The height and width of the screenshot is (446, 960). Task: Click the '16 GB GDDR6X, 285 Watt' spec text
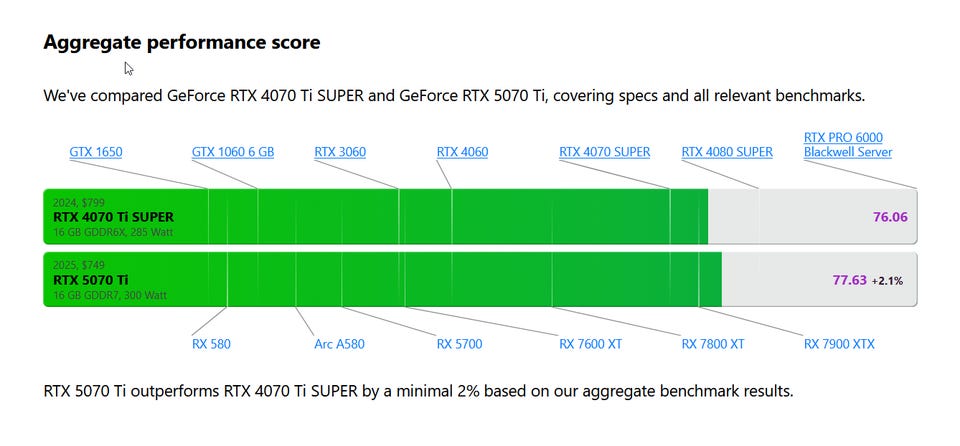tap(113, 232)
